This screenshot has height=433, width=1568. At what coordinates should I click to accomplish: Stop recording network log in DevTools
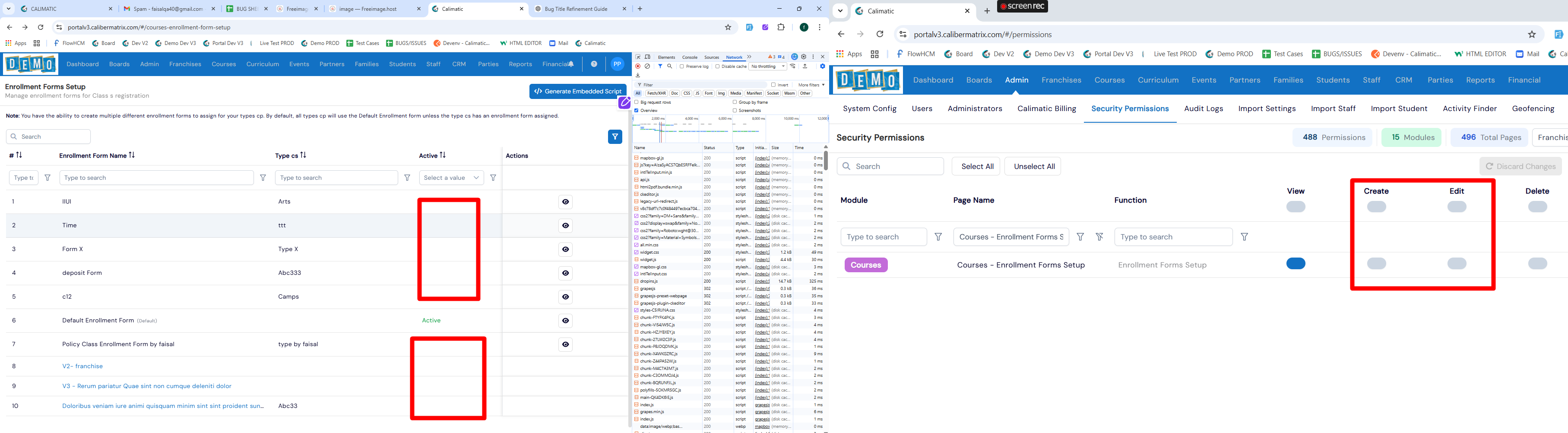click(x=638, y=67)
